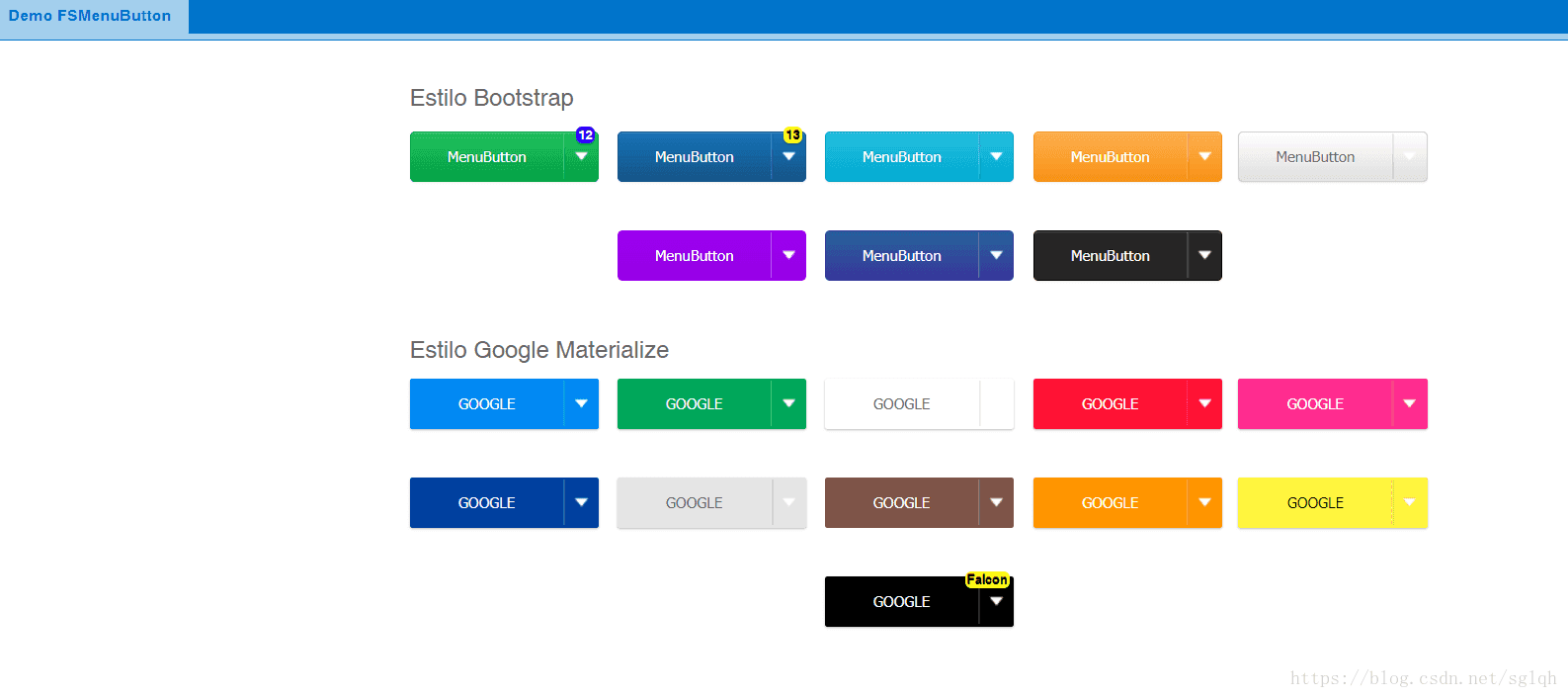Open the orange GOOGLE dropdown arrow

pos(1204,503)
